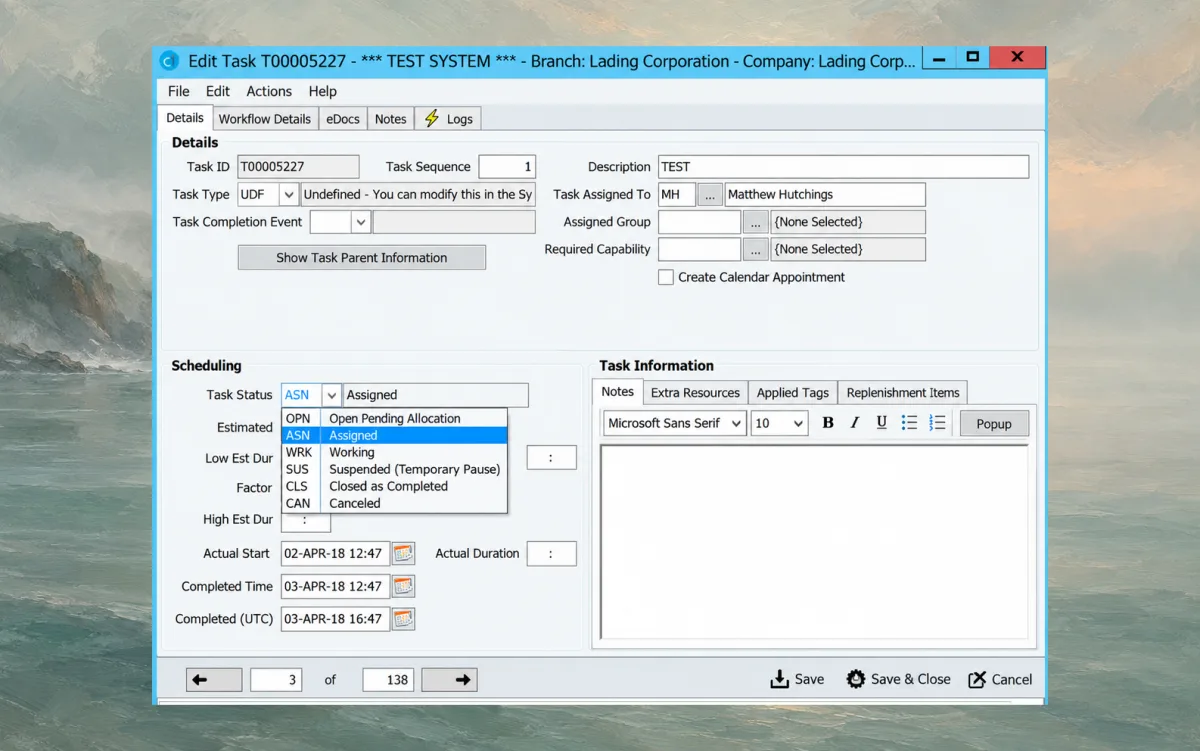This screenshot has height=751, width=1200.
Task: Collapse the Task Status dropdown arrow
Action: (x=331, y=395)
